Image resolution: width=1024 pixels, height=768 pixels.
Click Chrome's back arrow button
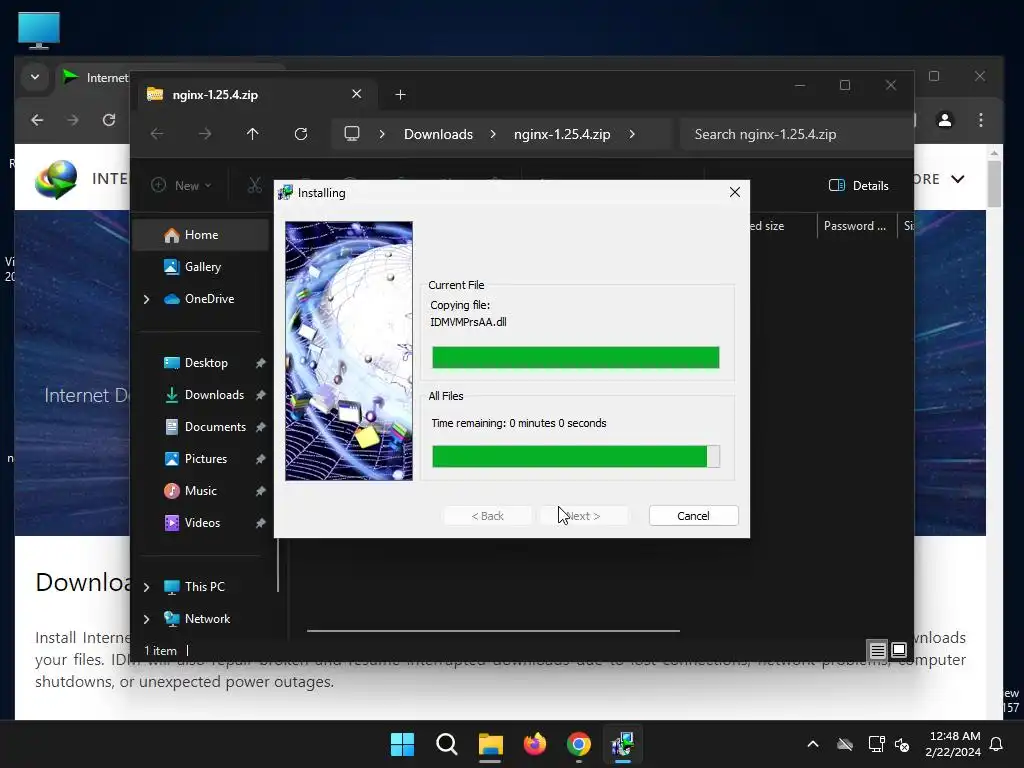[37, 120]
